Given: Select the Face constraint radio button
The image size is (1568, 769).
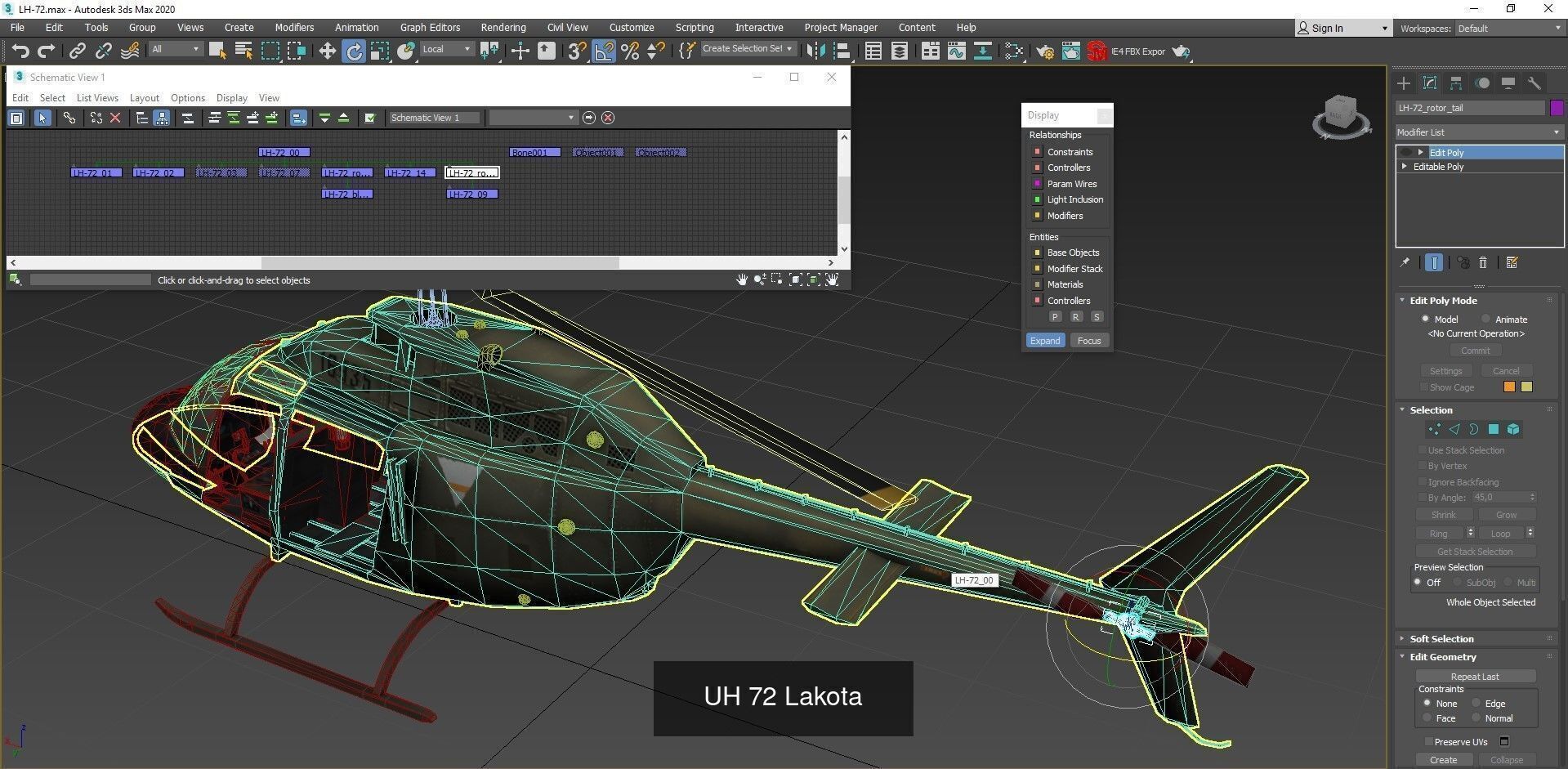Looking at the screenshot, I should pyautogui.click(x=1427, y=718).
